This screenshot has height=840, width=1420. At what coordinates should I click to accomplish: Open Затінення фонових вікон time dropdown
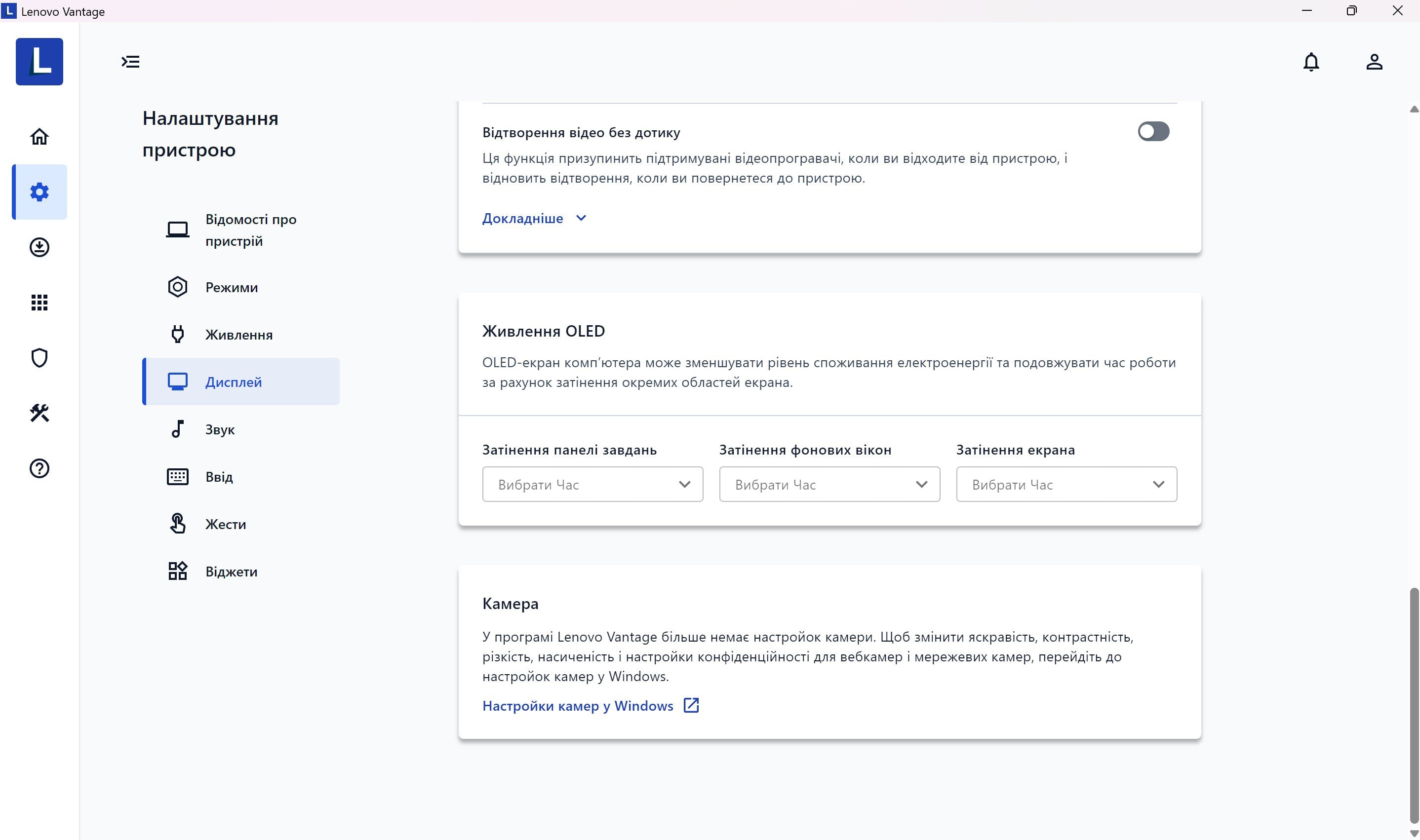tap(829, 484)
